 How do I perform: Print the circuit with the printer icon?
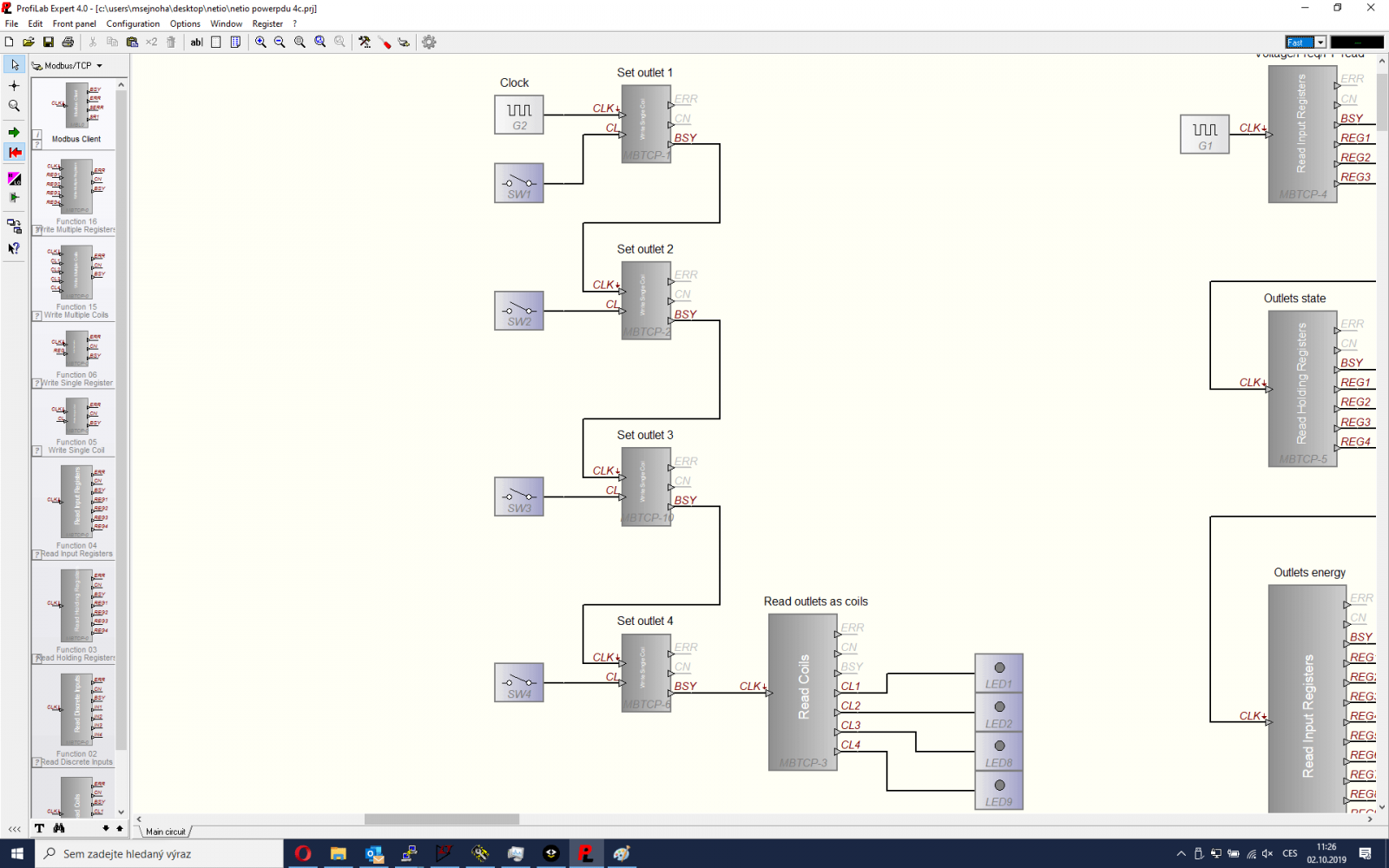pos(68,42)
